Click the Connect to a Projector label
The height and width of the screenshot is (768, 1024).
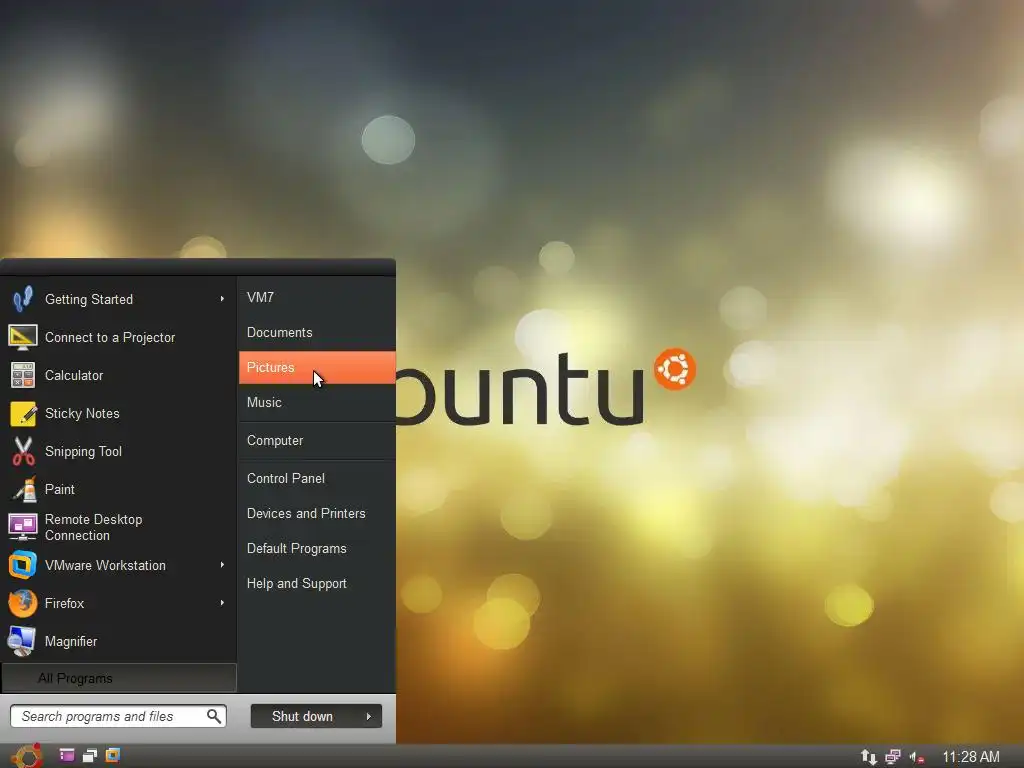(x=110, y=338)
